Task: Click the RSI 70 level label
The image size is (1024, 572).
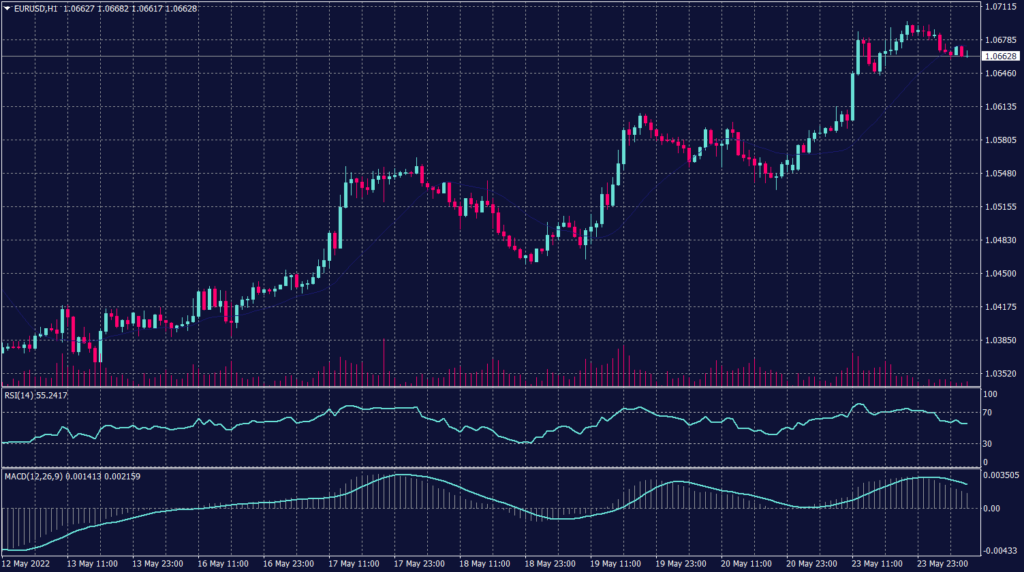Action: coord(989,413)
